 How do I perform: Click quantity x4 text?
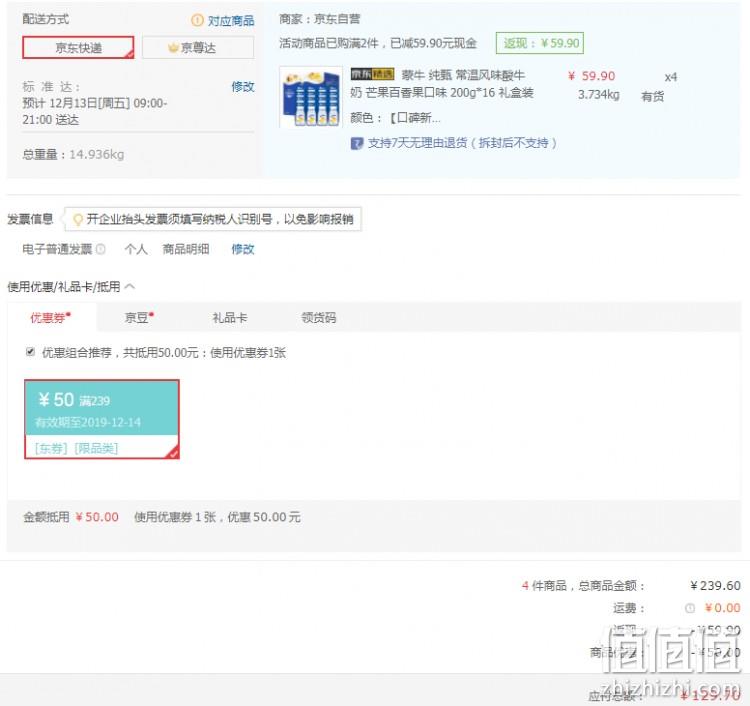pos(671,77)
